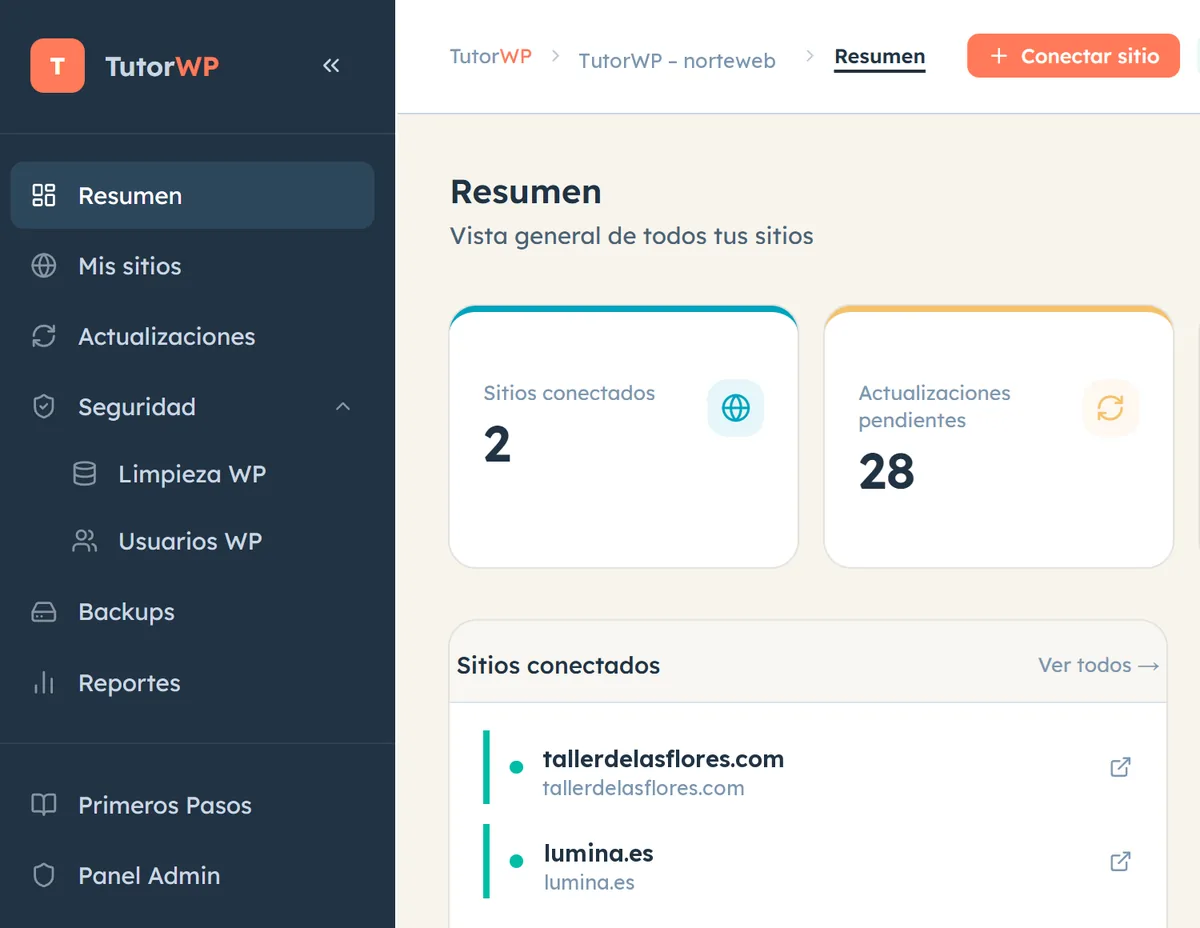Screen dimensions: 1200x928
Task: Click the Backups drive icon
Action: (x=44, y=612)
